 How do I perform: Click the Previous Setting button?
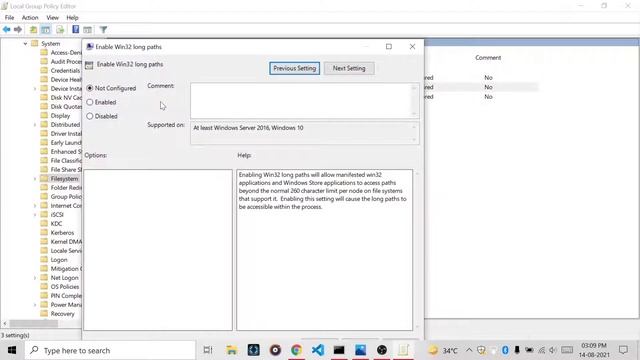coord(294,68)
